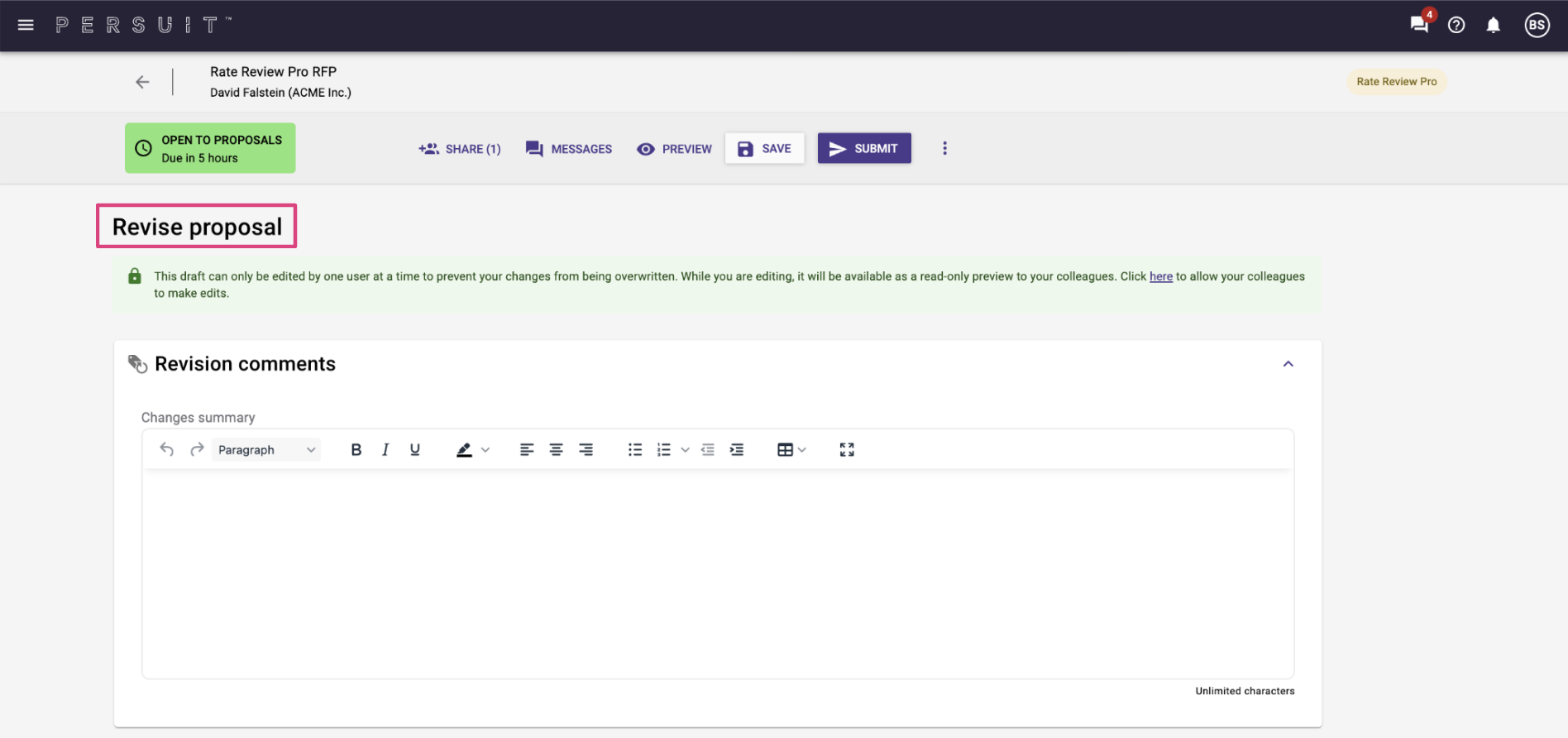The height and width of the screenshot is (738, 1568).
Task: Click the Share (1) button
Action: coord(460,149)
